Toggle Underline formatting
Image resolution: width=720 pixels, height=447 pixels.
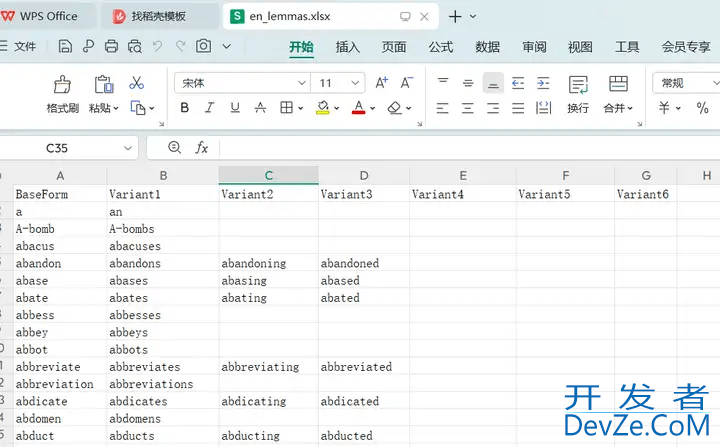235,108
